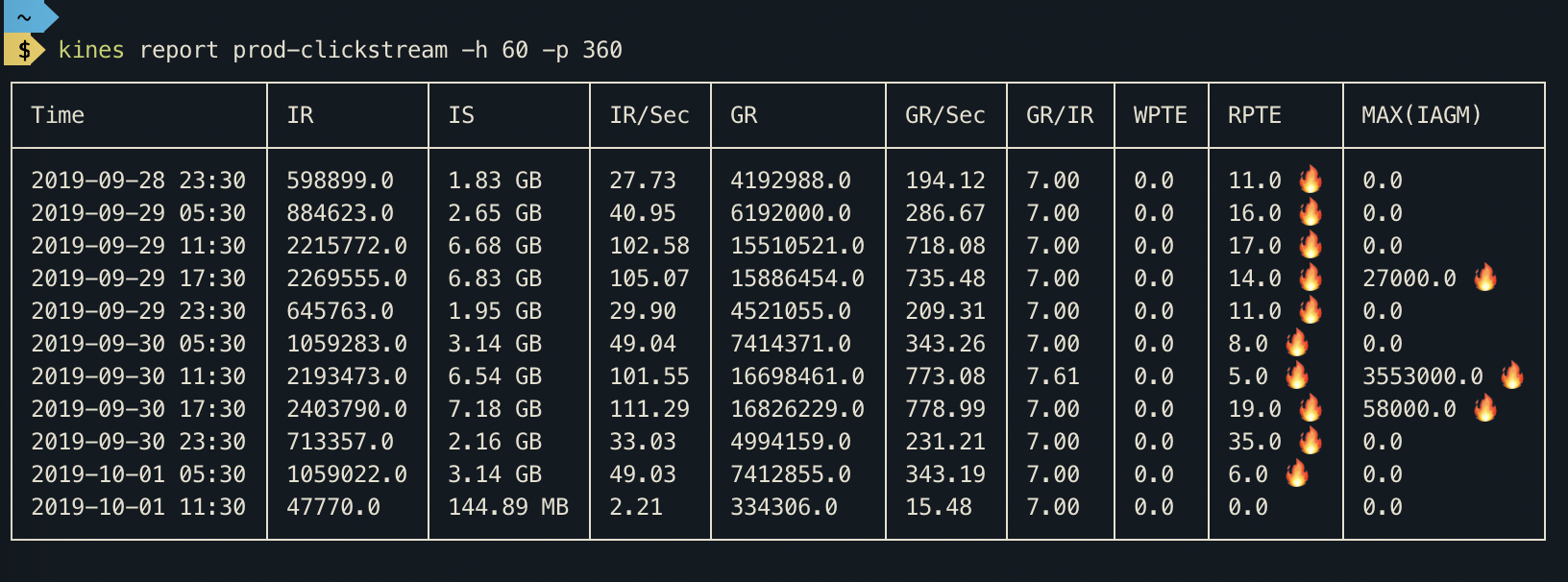The height and width of the screenshot is (582, 1568).
Task: Click the fire icon beside 58000.0
Action: (1485, 408)
